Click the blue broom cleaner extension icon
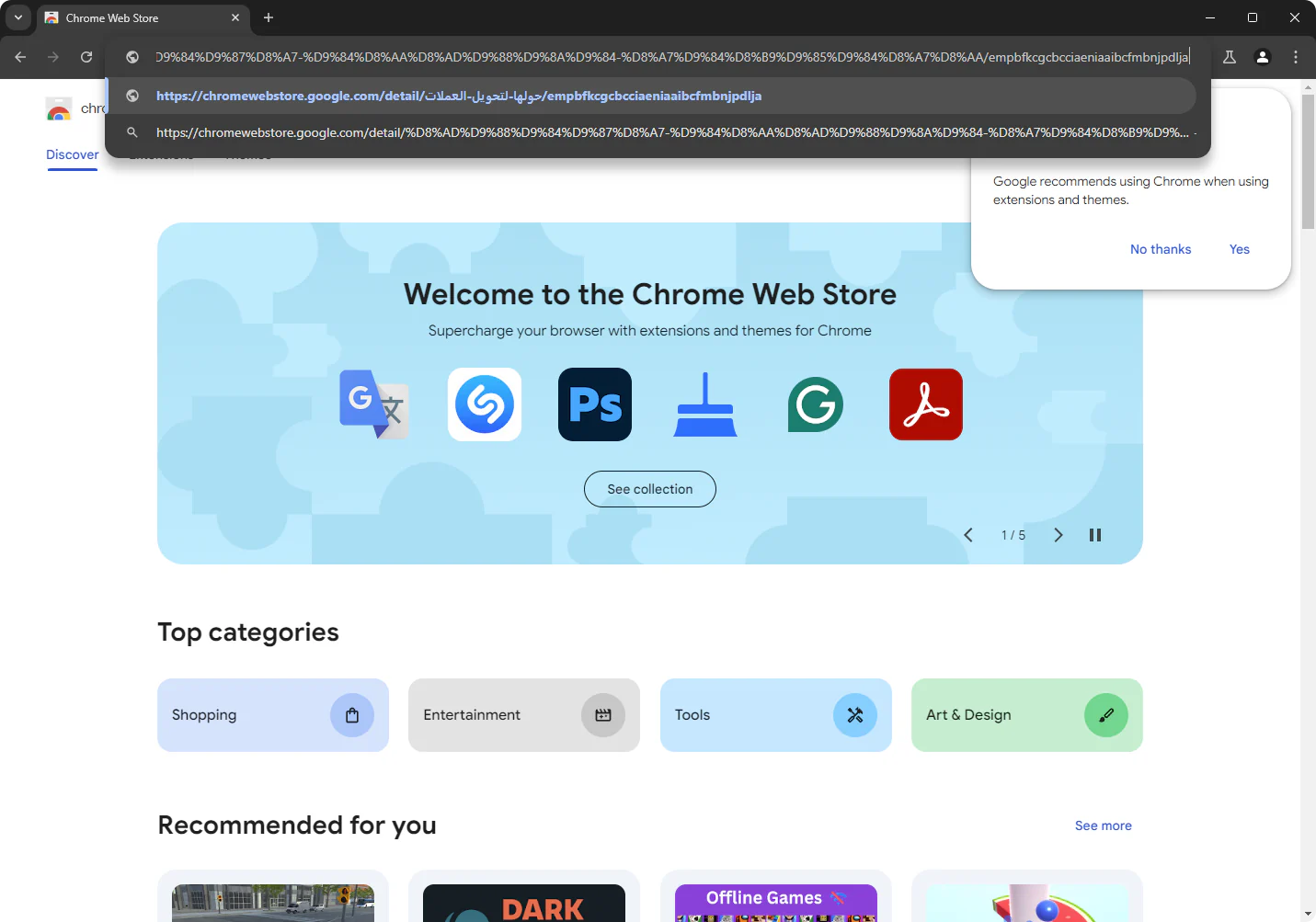This screenshot has height=922, width=1316. tap(705, 404)
